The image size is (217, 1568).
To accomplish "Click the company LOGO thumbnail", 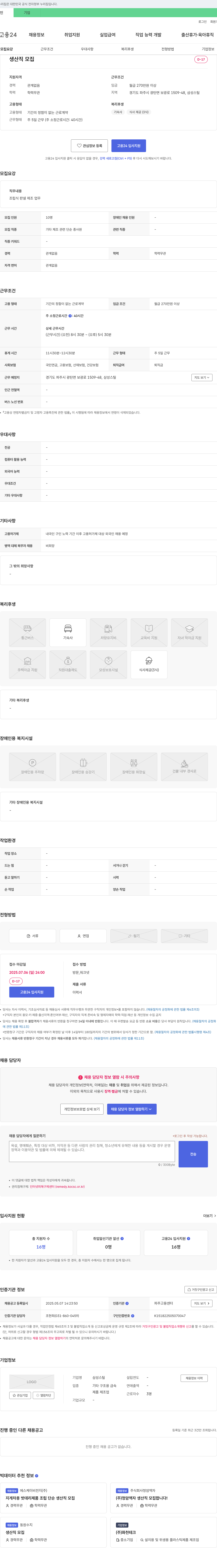I will pos(32,1382).
